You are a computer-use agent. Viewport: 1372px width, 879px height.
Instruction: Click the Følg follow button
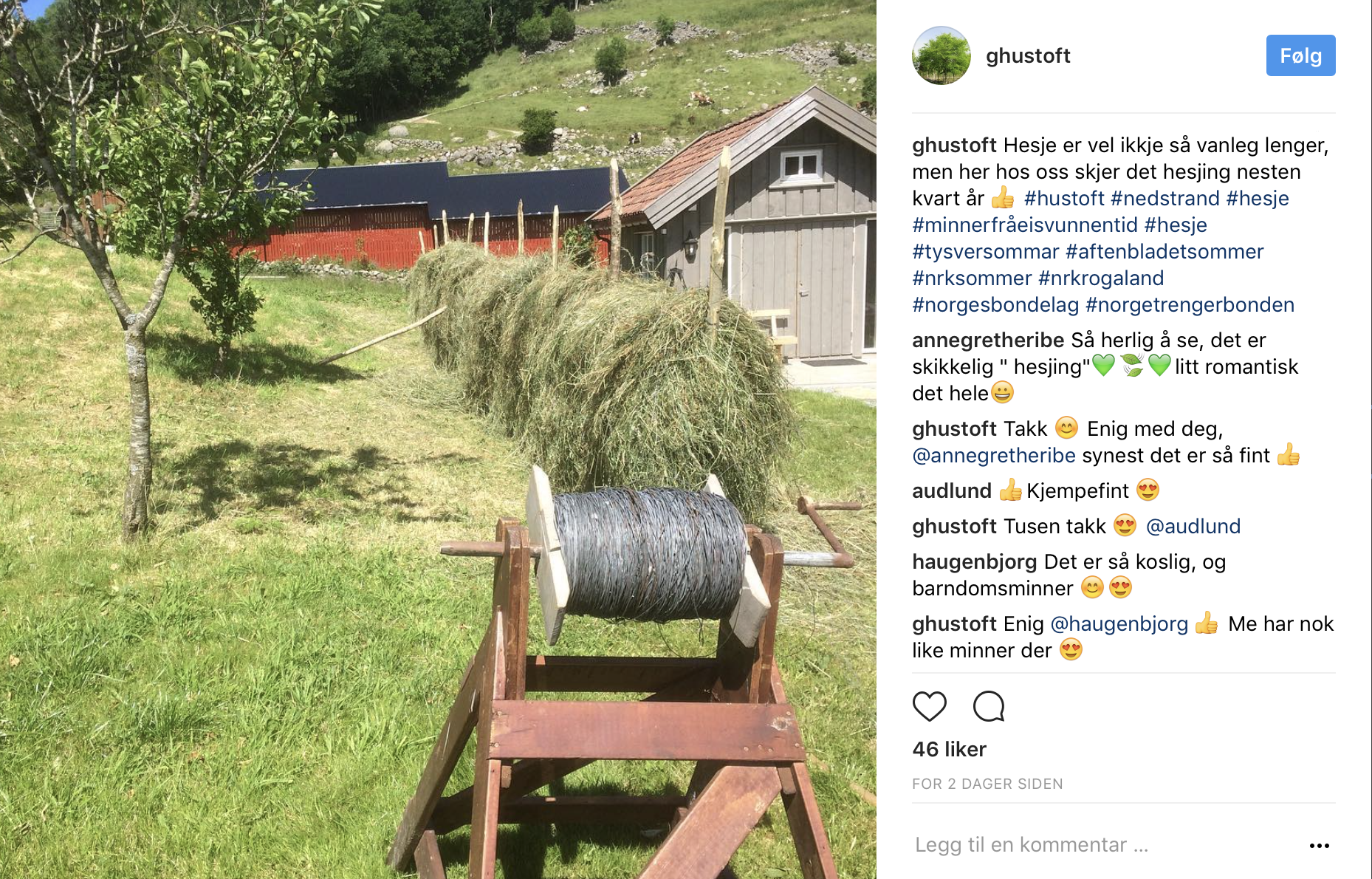(1300, 55)
